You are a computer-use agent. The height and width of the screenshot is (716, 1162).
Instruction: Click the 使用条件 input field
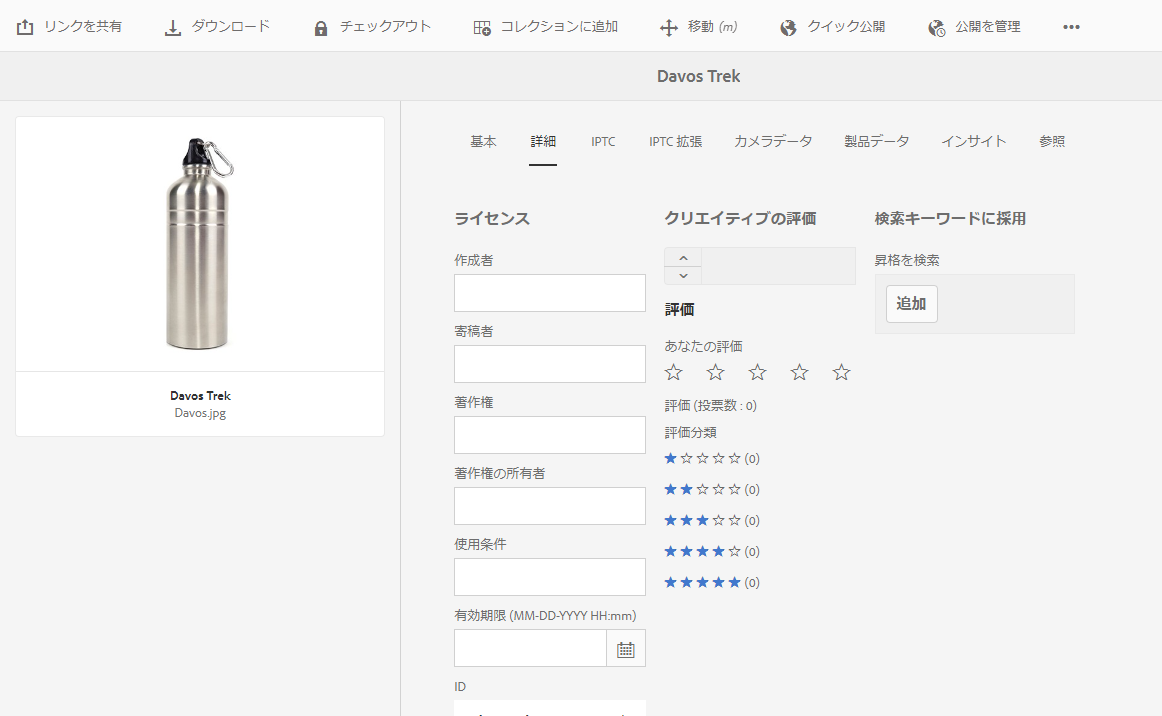pyautogui.click(x=550, y=577)
